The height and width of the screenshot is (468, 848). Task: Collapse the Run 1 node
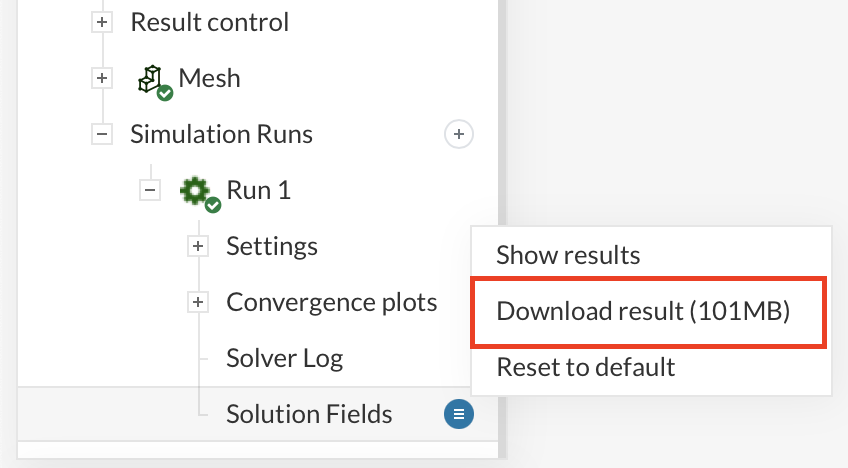150,190
